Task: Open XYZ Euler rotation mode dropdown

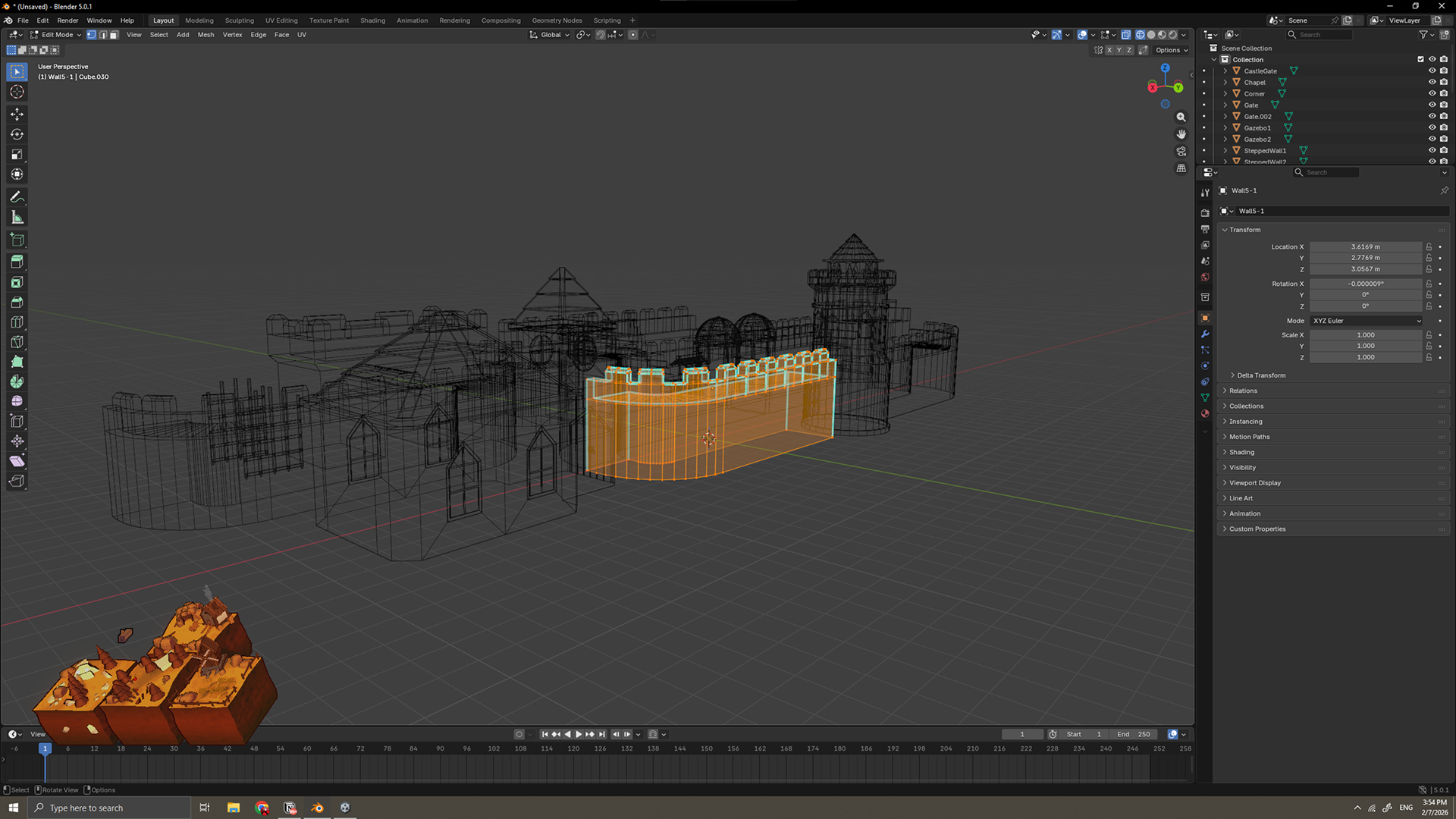Action: coord(1367,321)
